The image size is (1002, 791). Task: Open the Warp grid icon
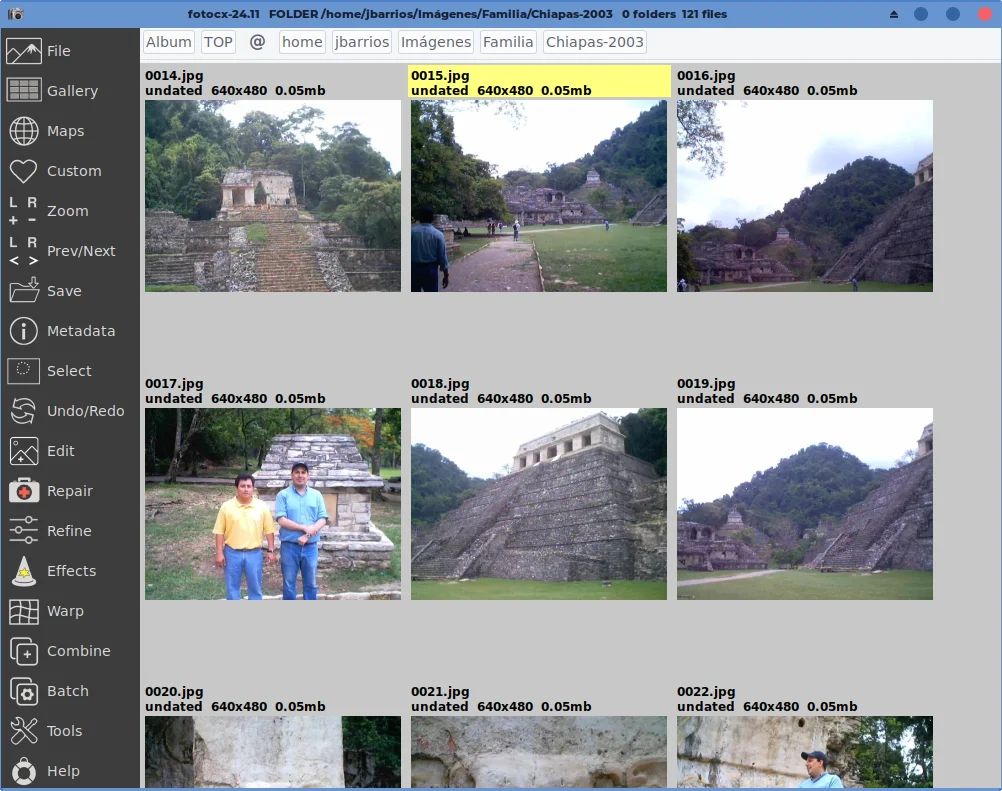click(x=24, y=611)
